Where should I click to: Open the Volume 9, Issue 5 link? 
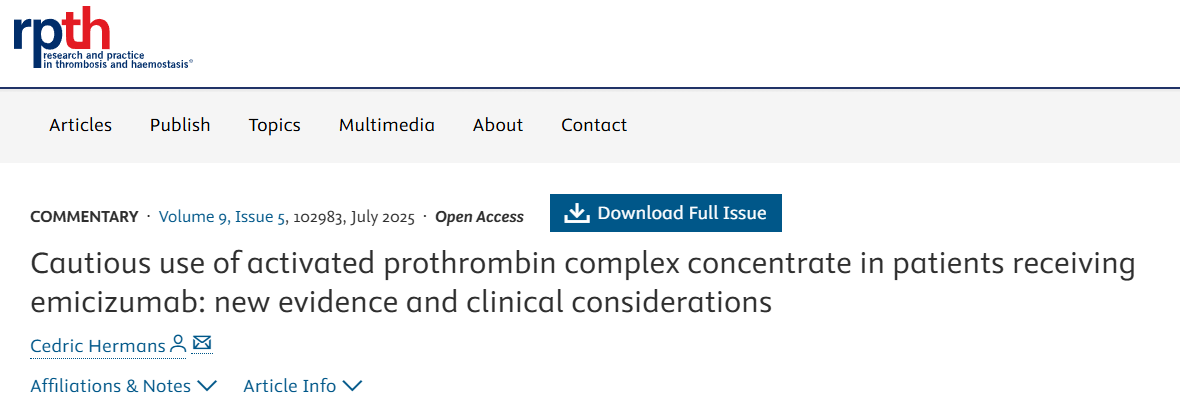[x=223, y=216]
